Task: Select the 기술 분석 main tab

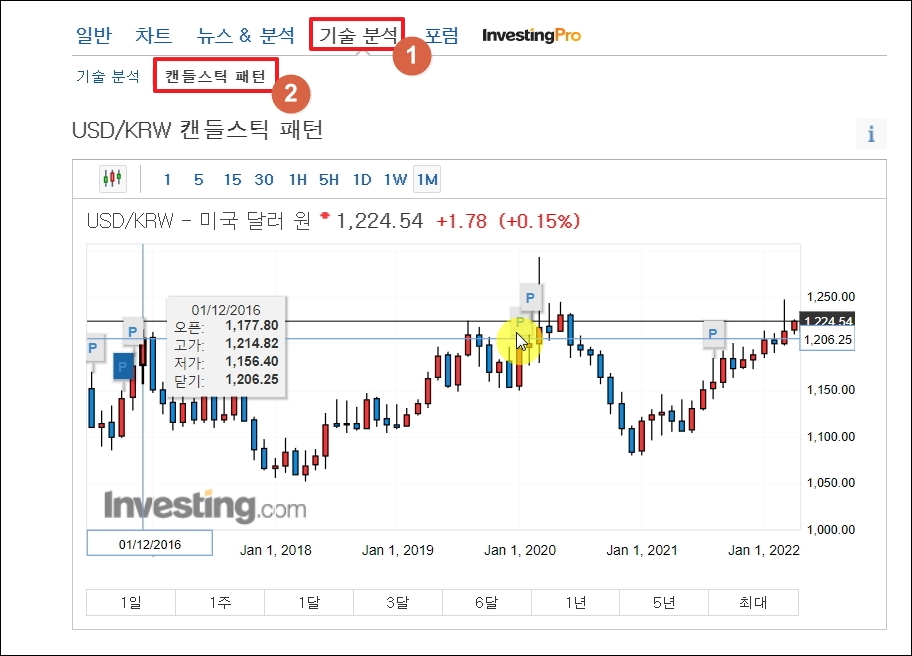Action: pyautogui.click(x=357, y=35)
